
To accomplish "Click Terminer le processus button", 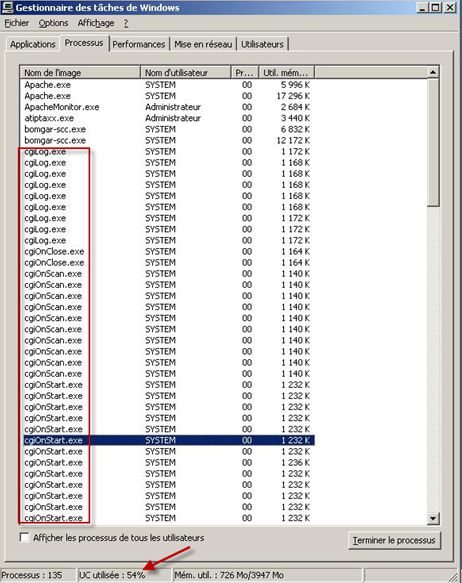I will coord(394,540).
